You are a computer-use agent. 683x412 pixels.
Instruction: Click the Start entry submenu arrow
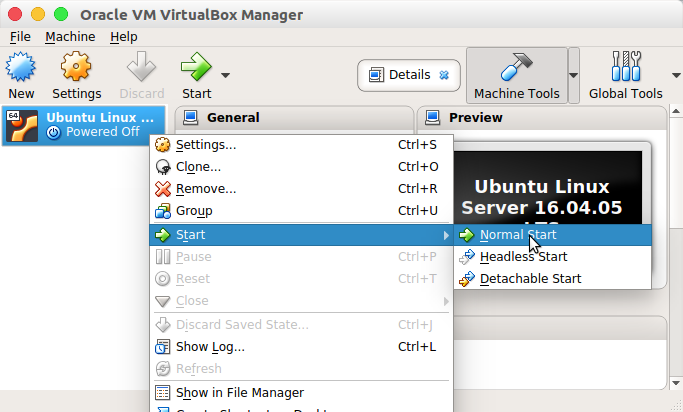tap(446, 235)
